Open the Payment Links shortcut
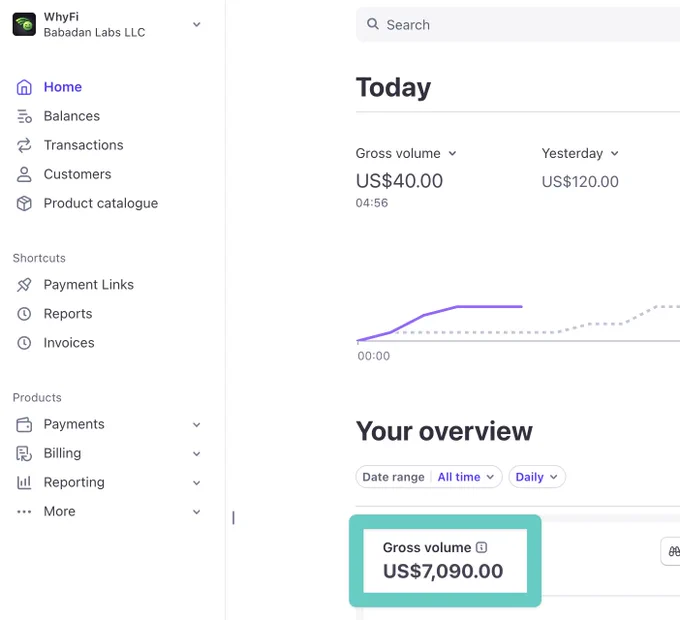 [x=88, y=284]
